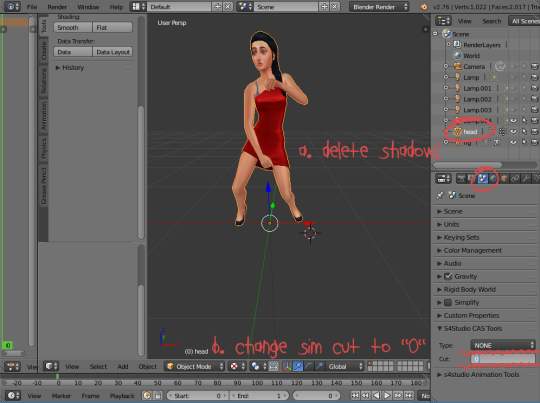Click the Flat shading button
The height and width of the screenshot is (403, 540).
(x=113, y=28)
